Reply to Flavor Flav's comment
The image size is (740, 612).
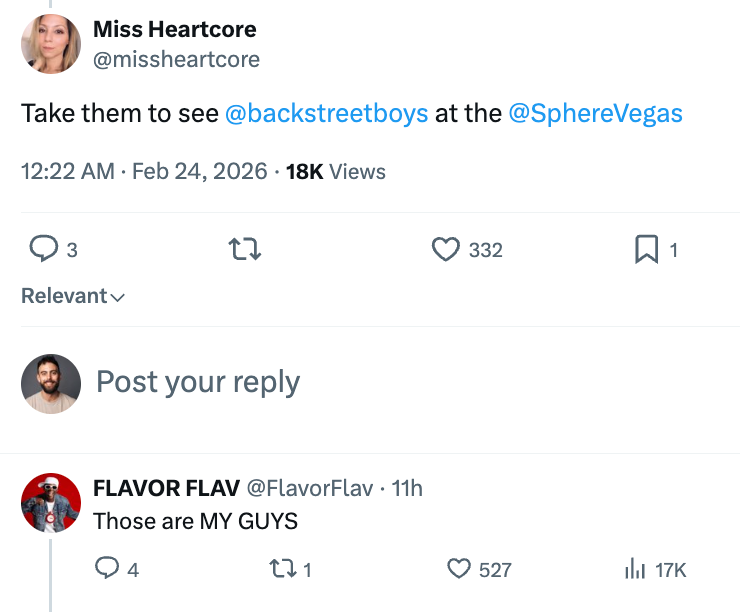pyautogui.click(x=107, y=569)
